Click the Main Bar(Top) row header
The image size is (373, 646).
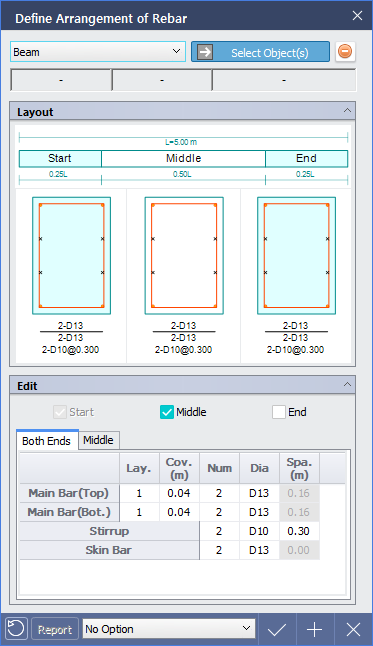coord(69,493)
